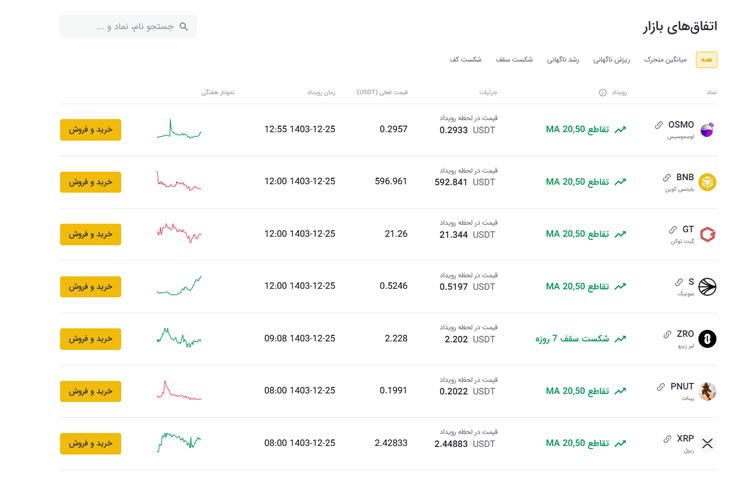Viewport: 748px width, 500px height.
Task: Open the شکست سقف tab
Action: [x=514, y=60]
